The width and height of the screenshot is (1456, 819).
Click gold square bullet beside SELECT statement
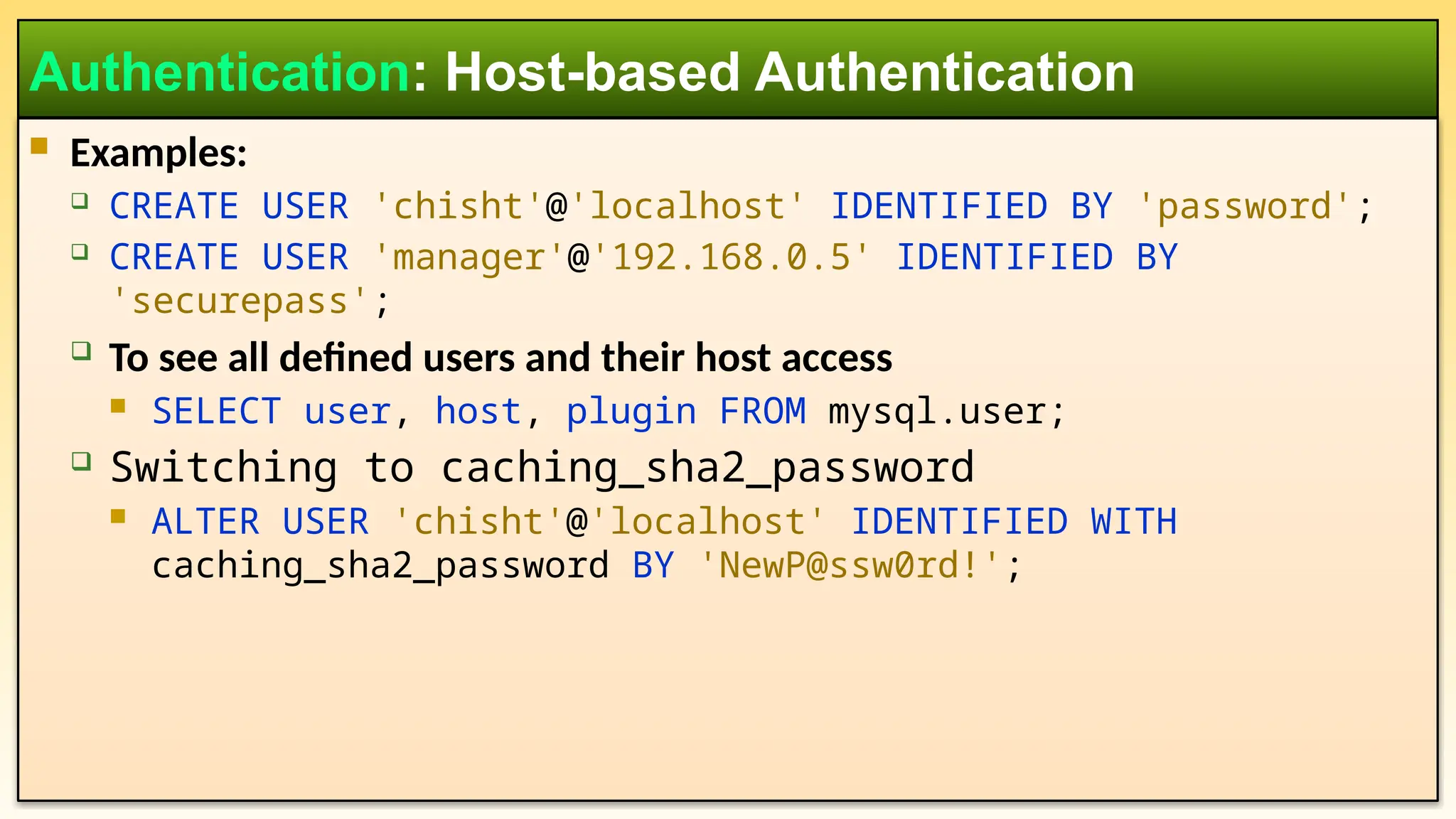118,406
